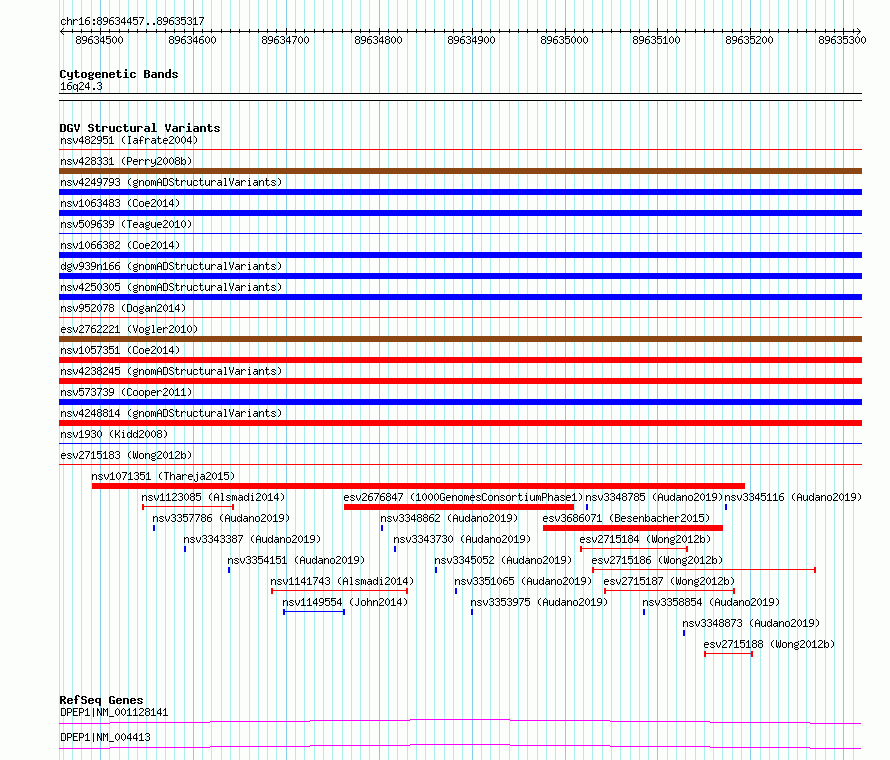Select the blue span under nsv1149554

[314, 611]
